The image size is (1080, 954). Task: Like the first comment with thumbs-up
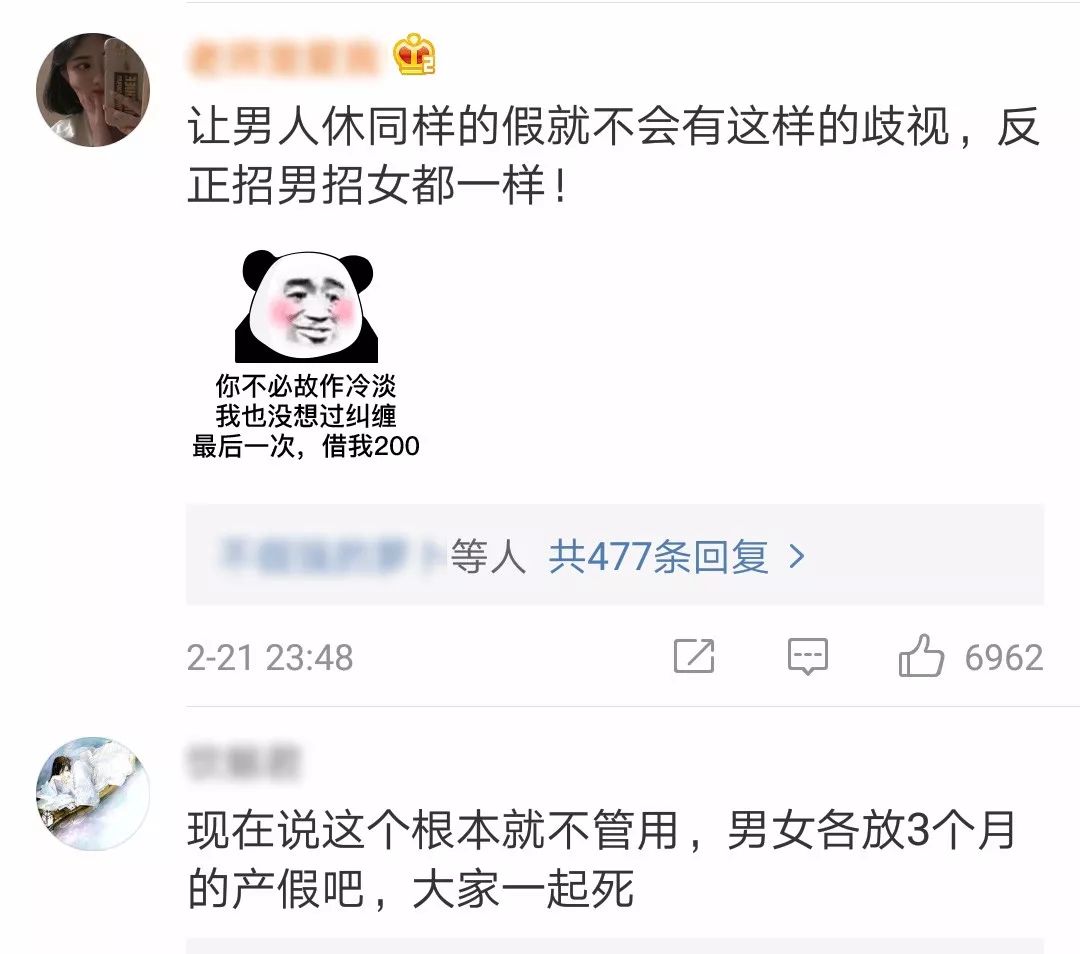(x=921, y=655)
